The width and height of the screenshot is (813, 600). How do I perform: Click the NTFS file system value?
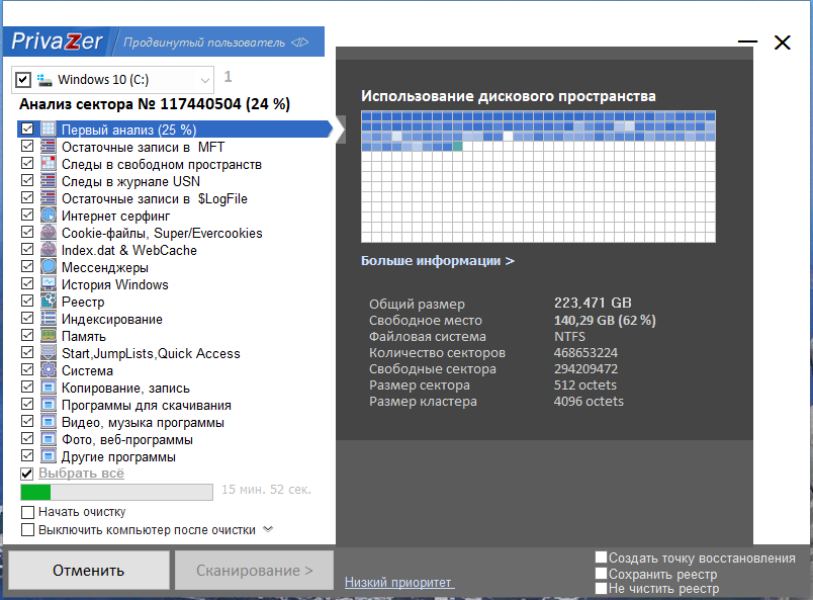coord(569,337)
